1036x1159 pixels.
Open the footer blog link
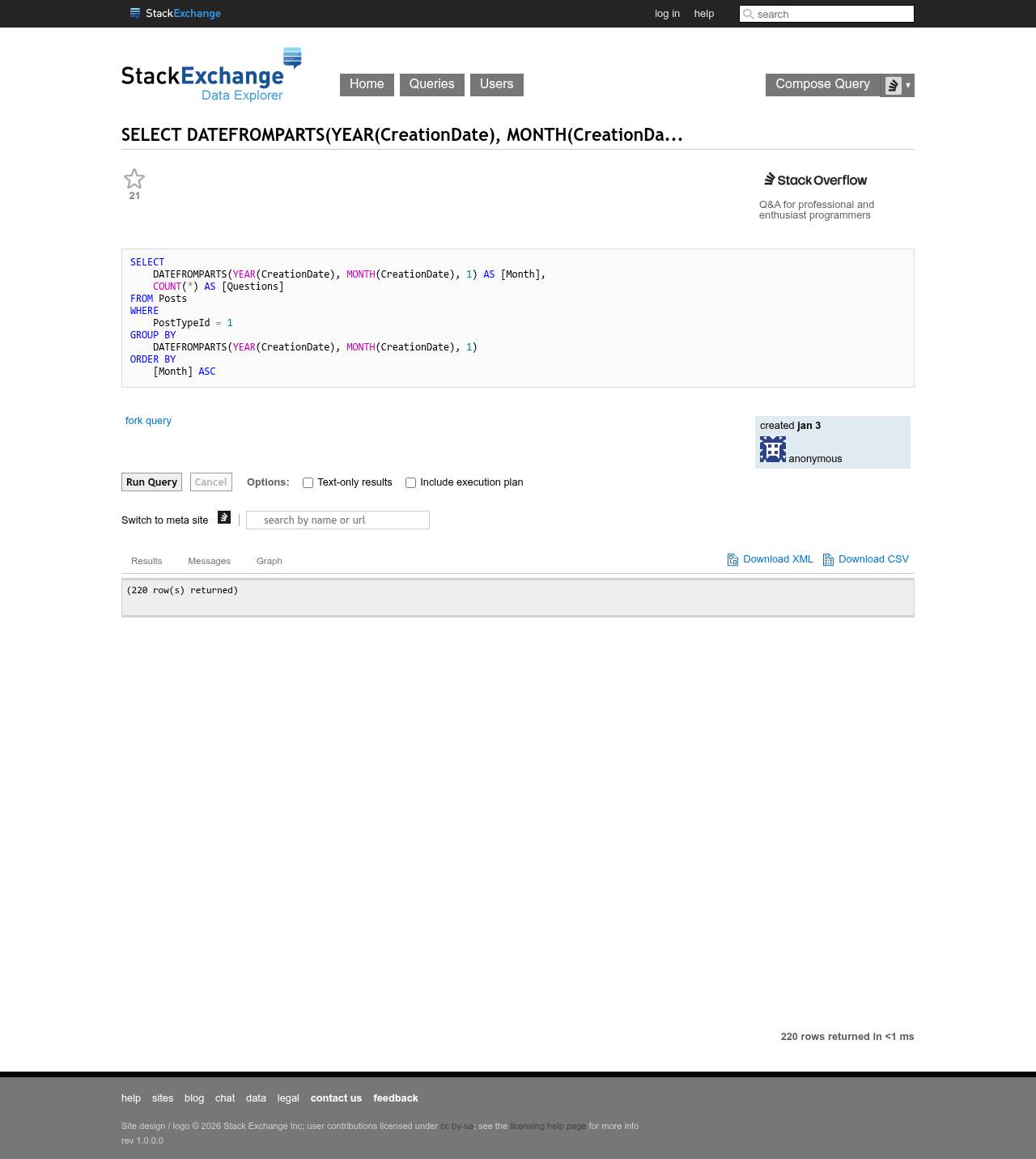[194, 1098]
